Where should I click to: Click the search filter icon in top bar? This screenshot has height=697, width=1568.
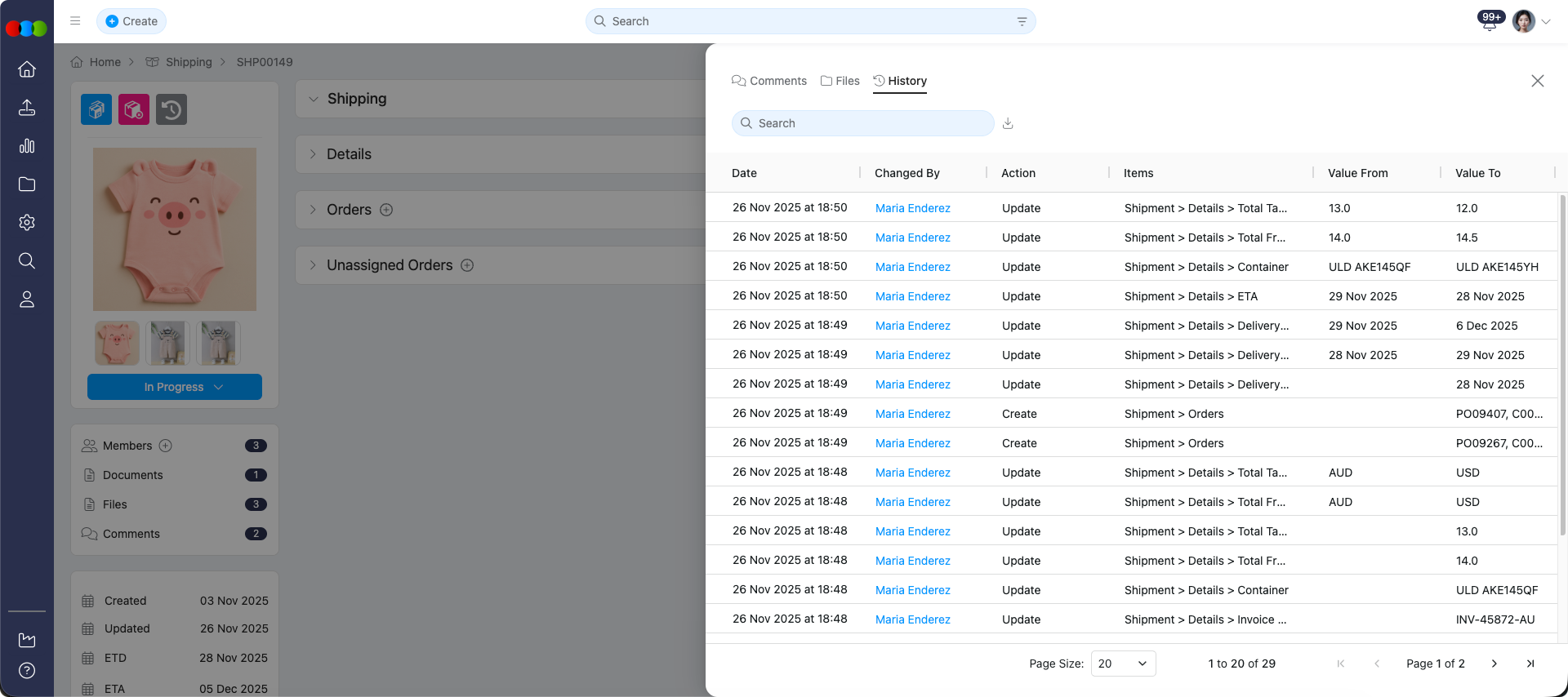(1022, 21)
